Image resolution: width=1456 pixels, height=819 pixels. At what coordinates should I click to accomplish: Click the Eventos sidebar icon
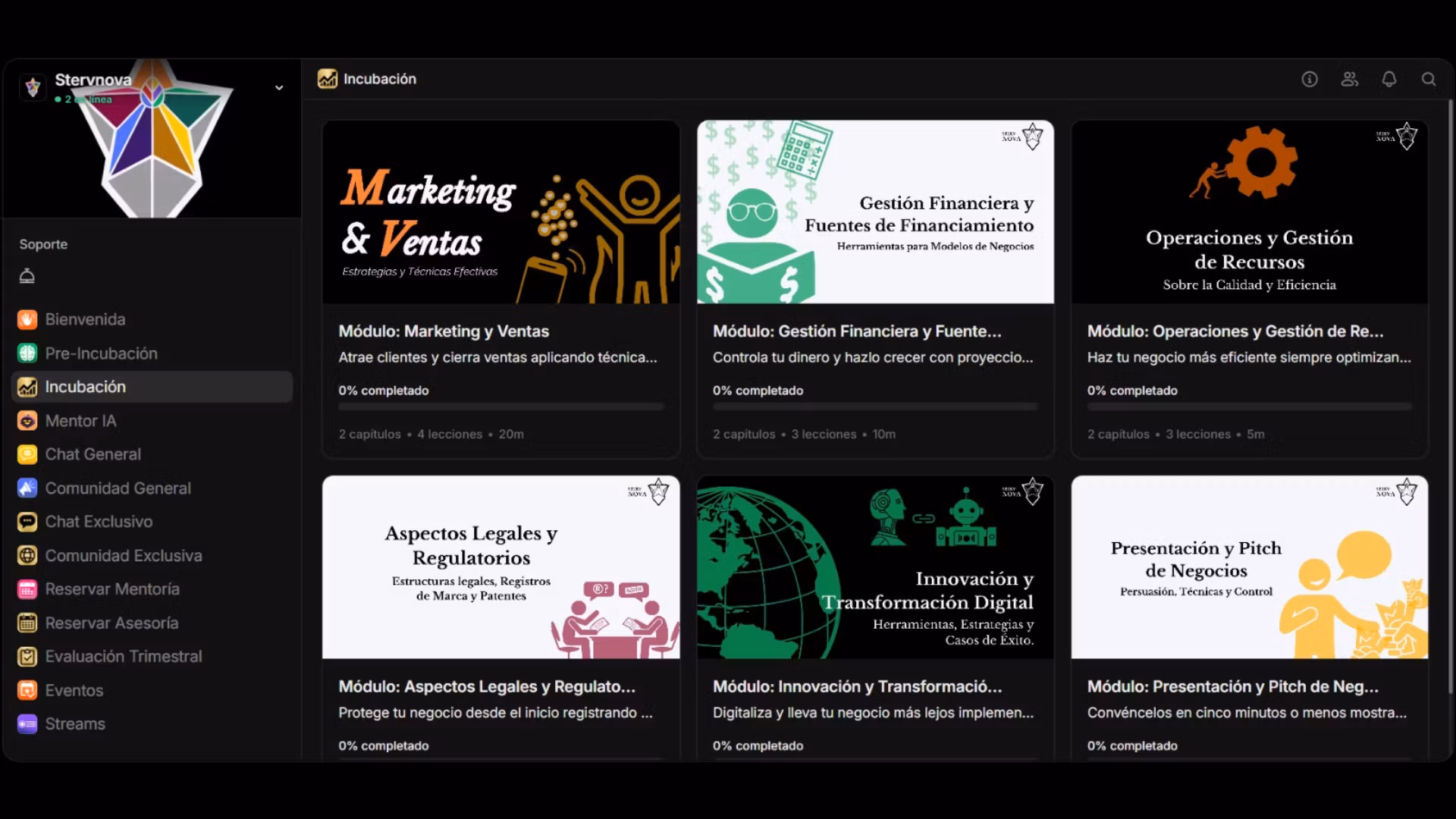point(27,691)
